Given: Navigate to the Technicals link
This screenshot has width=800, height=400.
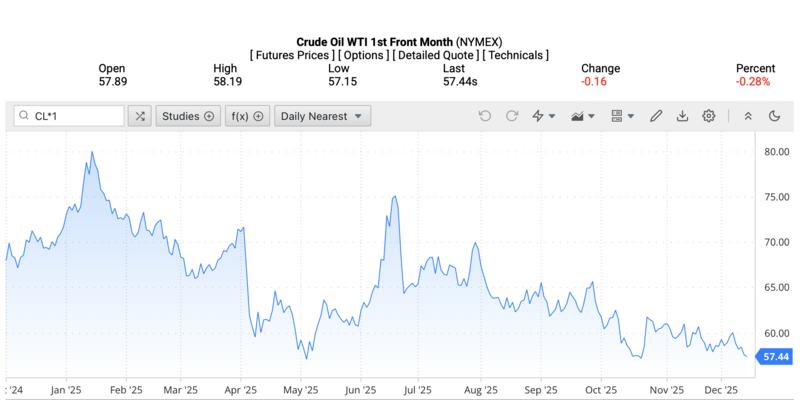Looking at the screenshot, I should (515, 55).
